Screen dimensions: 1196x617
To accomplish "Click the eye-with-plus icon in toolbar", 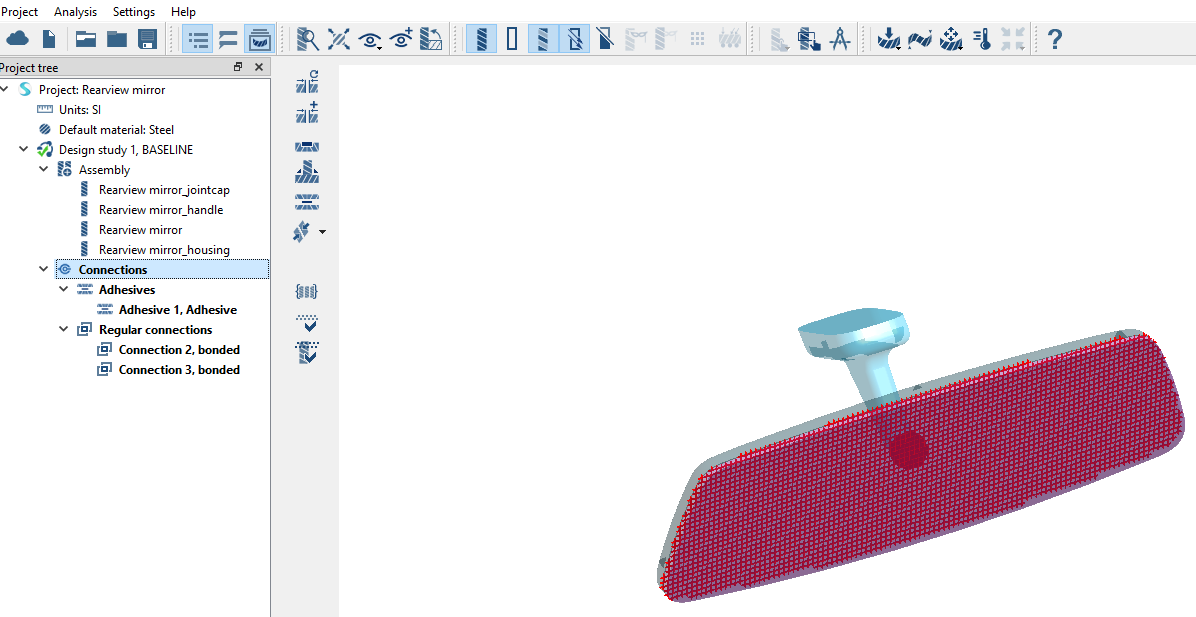I will (402, 40).
